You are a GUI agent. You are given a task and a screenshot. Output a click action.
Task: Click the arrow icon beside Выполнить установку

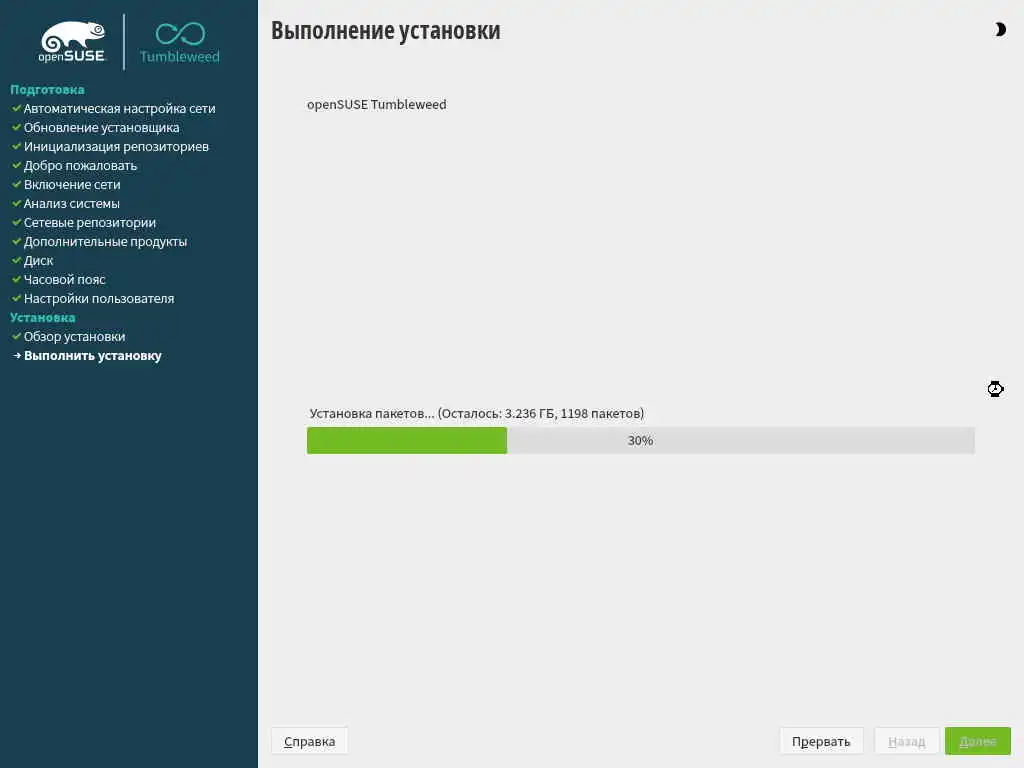(x=17, y=355)
